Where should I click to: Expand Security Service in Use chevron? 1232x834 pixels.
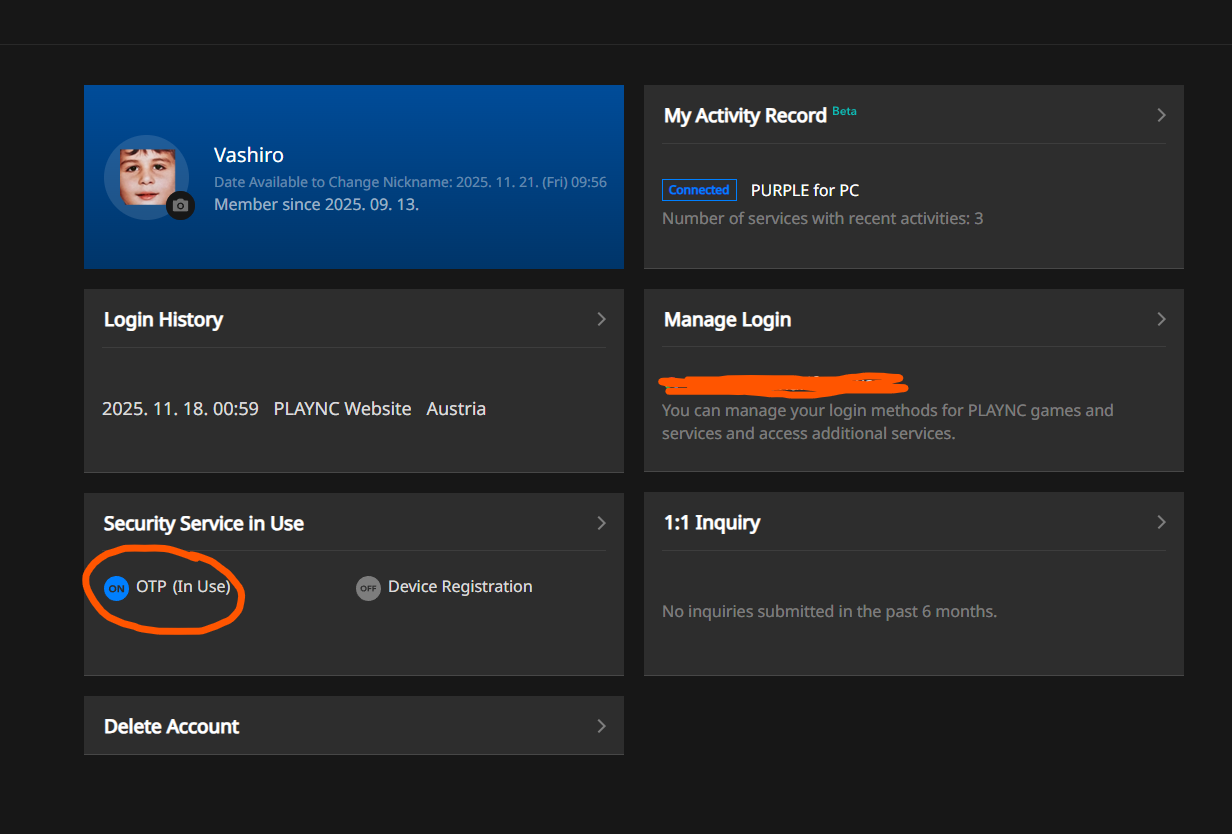coord(601,523)
